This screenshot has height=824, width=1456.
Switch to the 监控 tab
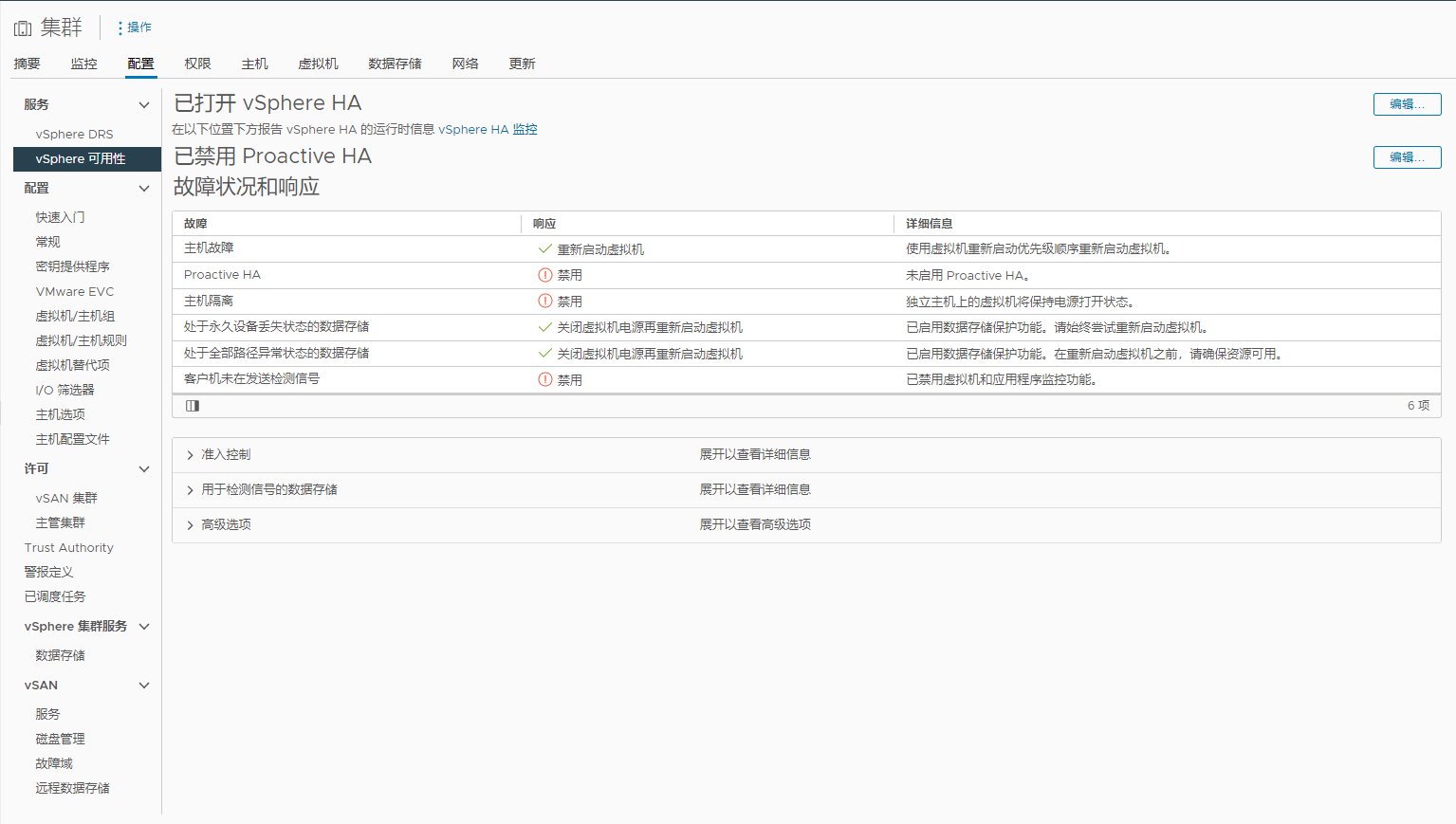[83, 64]
